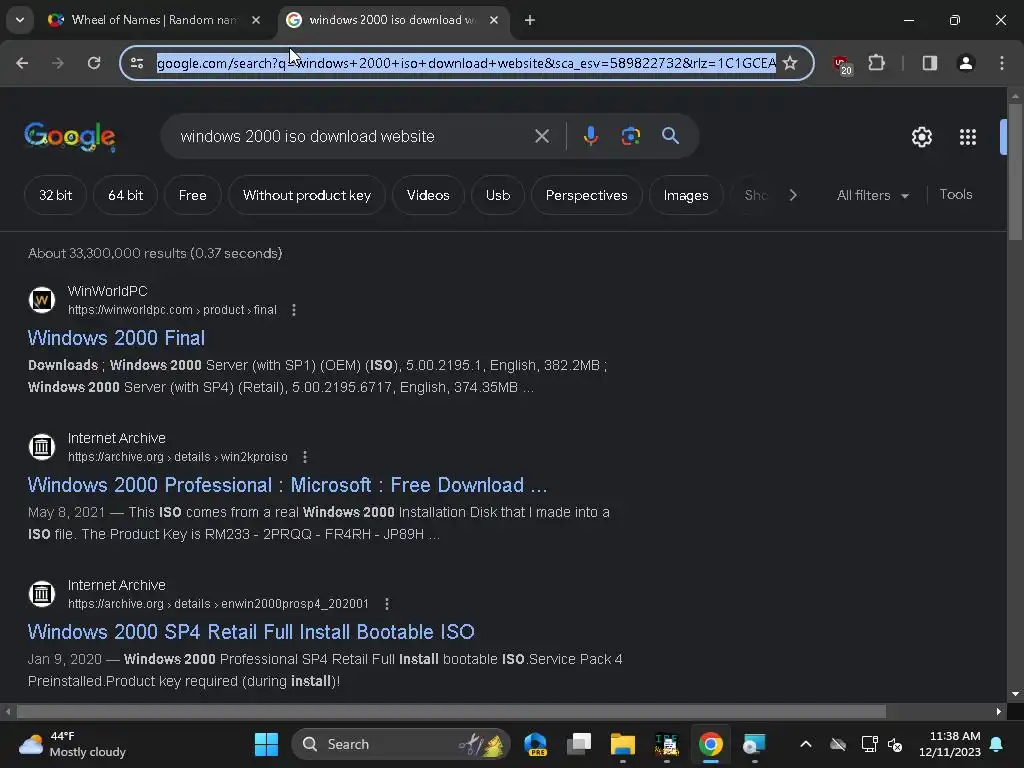Open Google quick settings gear

921,137
